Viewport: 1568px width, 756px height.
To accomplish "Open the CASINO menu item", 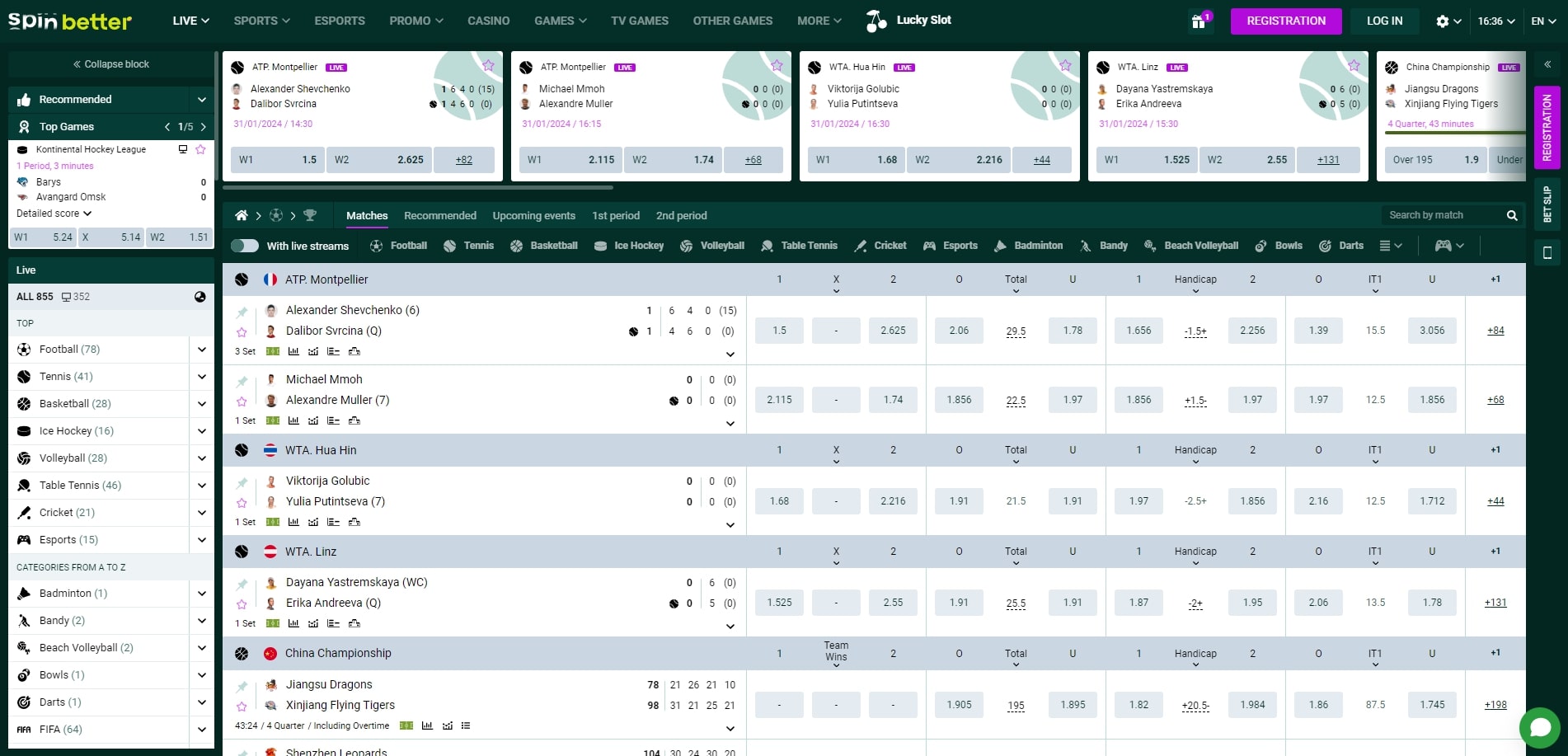I will tap(488, 21).
